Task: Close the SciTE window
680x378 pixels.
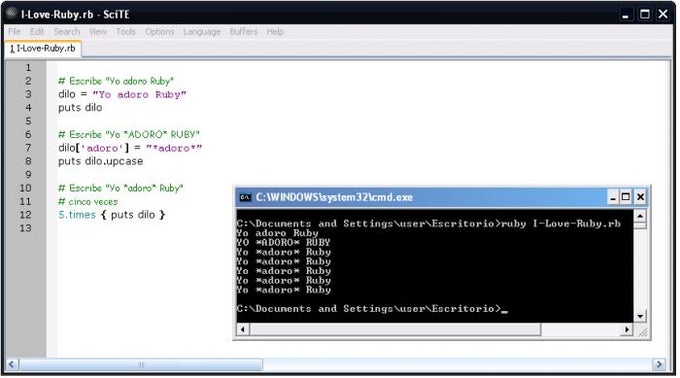Action: [x=663, y=14]
